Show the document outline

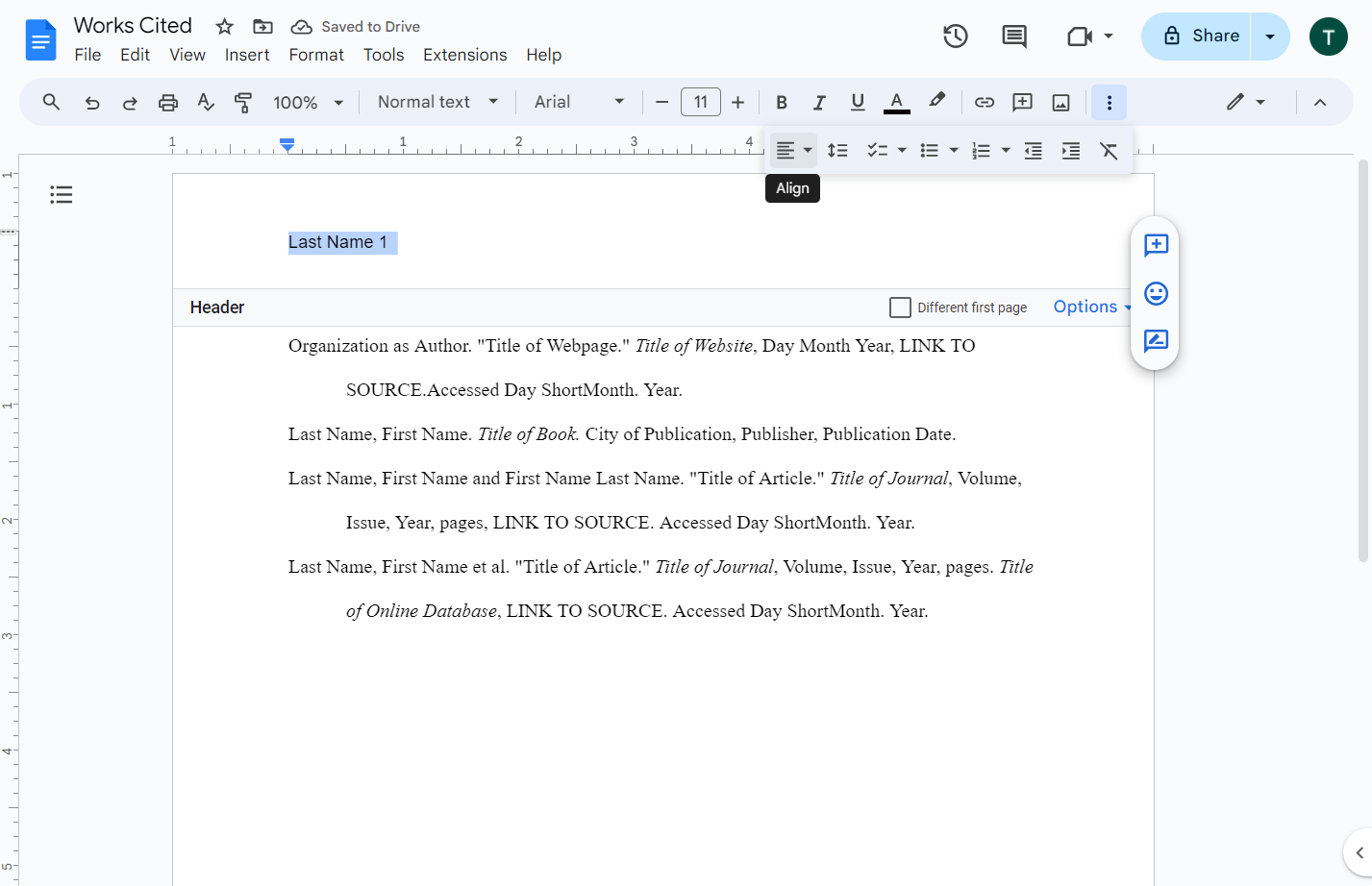(62, 195)
